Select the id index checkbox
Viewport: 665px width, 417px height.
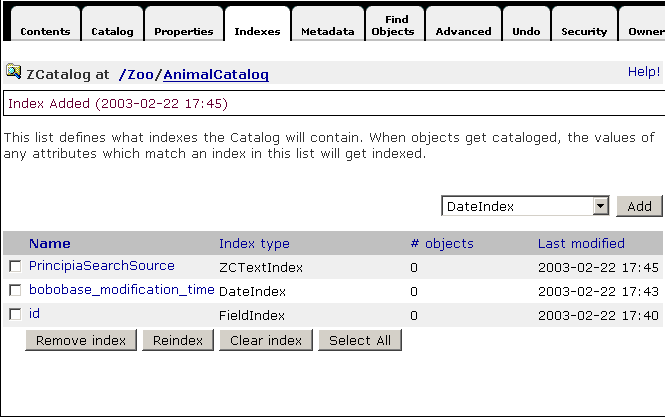pyautogui.click(x=15, y=314)
